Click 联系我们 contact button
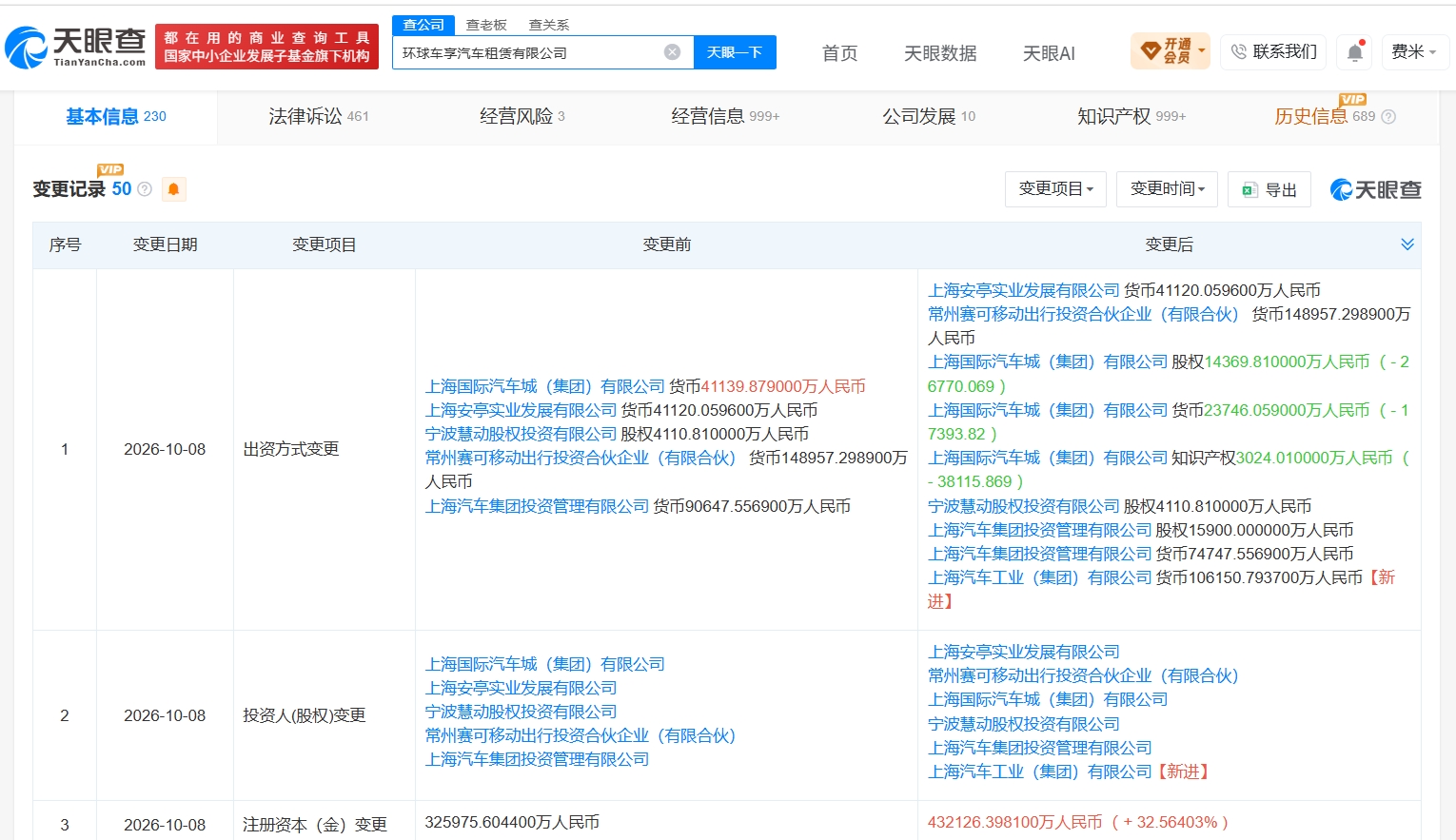 click(1274, 51)
